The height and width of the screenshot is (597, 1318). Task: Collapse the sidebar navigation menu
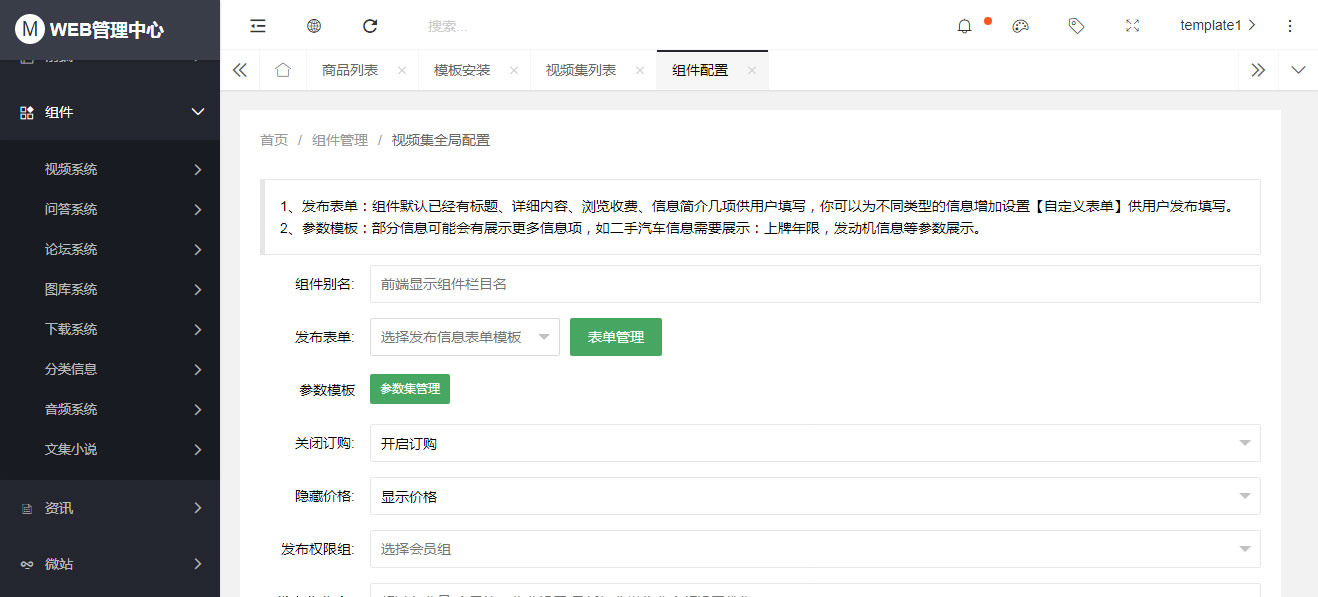(257, 25)
